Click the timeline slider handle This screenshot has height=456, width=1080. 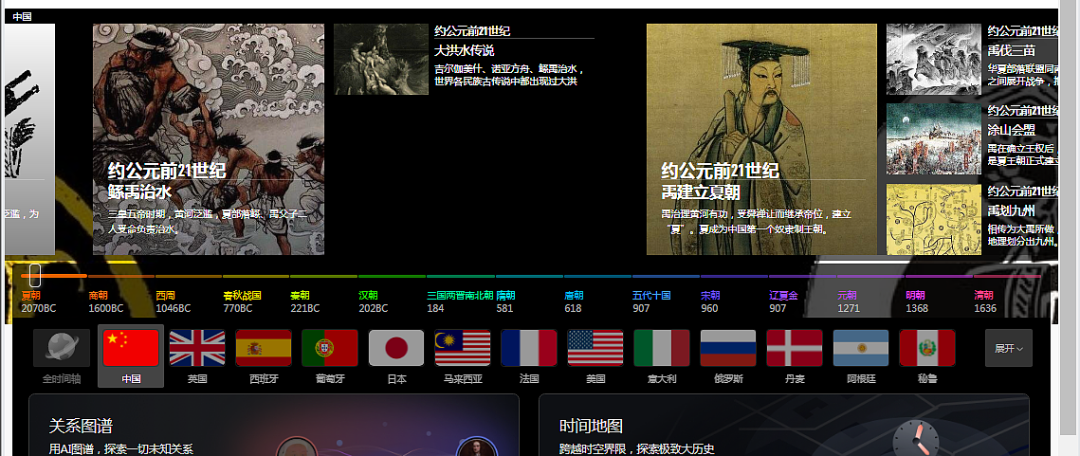36,276
